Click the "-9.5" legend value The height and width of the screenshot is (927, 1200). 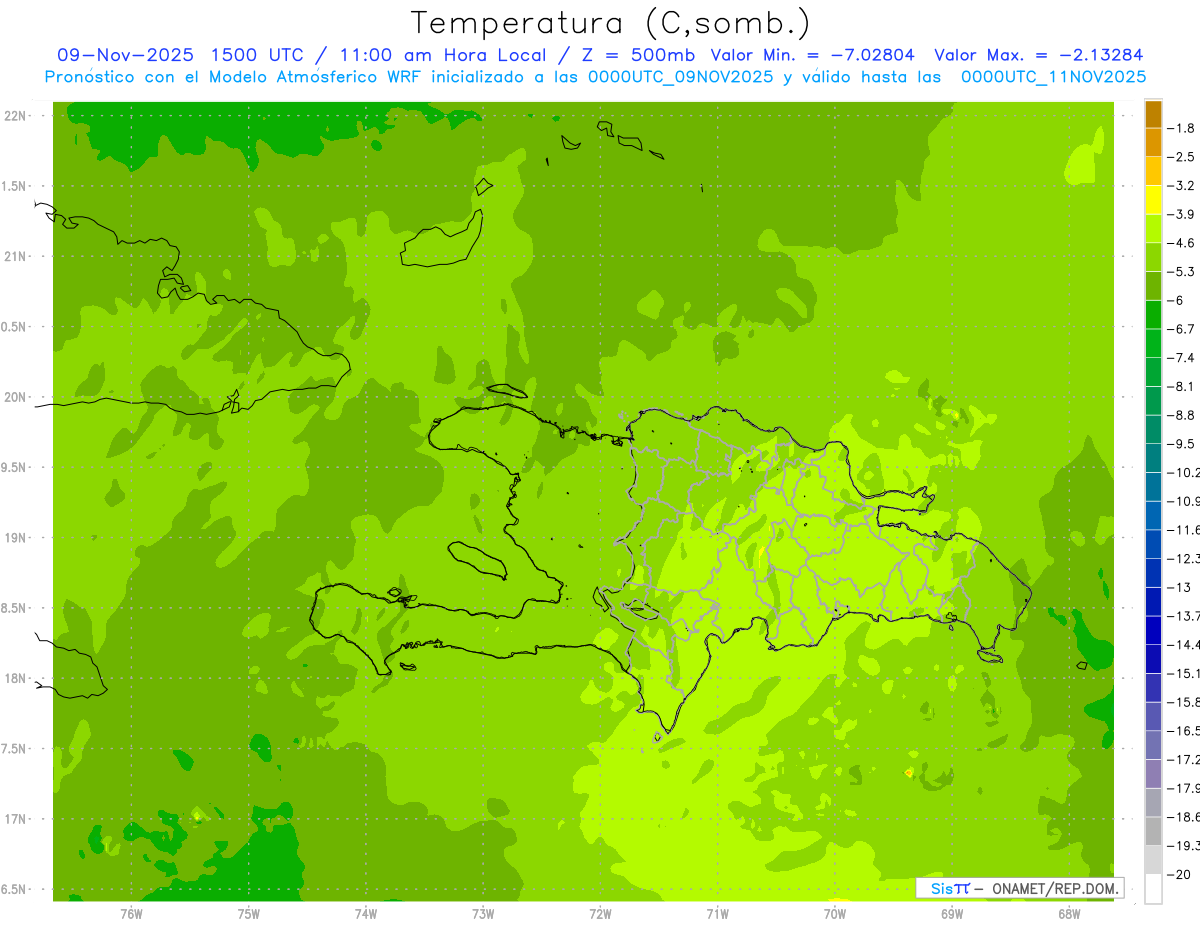1181,444
